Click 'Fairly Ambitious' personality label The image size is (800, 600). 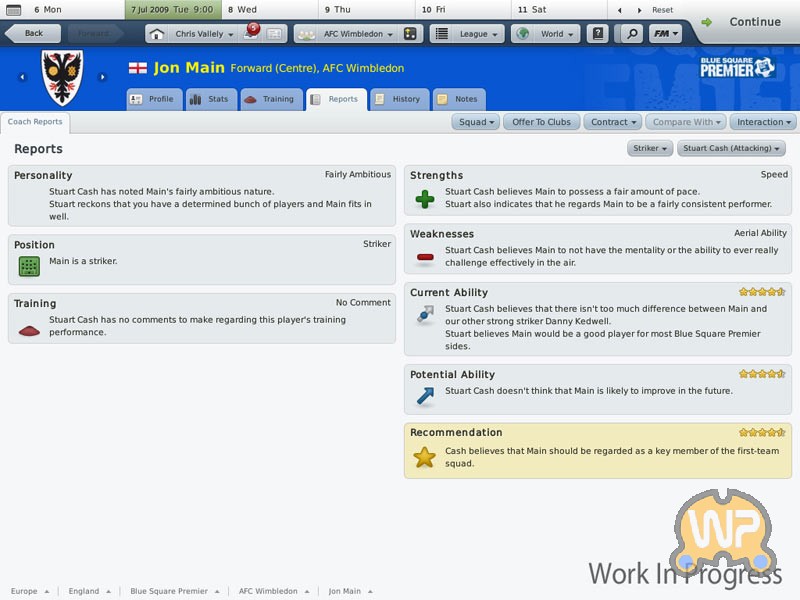358,174
